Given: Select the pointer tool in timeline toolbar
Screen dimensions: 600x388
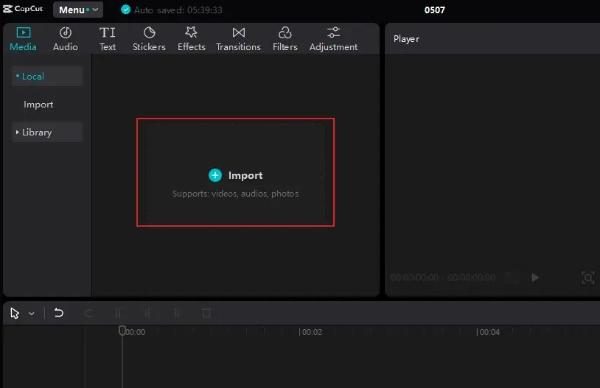Looking at the screenshot, I should point(15,313).
